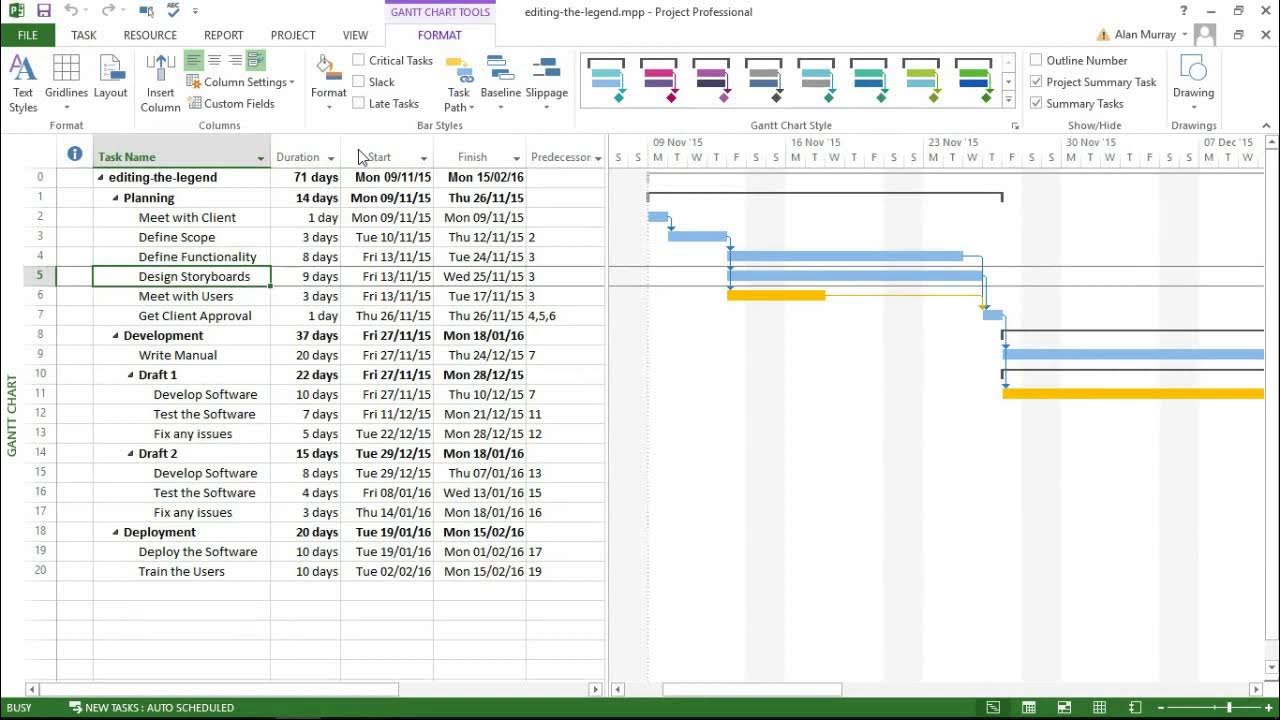Enable the Critical Tasks checkbox
The width and height of the screenshot is (1280, 720).
[358, 60]
